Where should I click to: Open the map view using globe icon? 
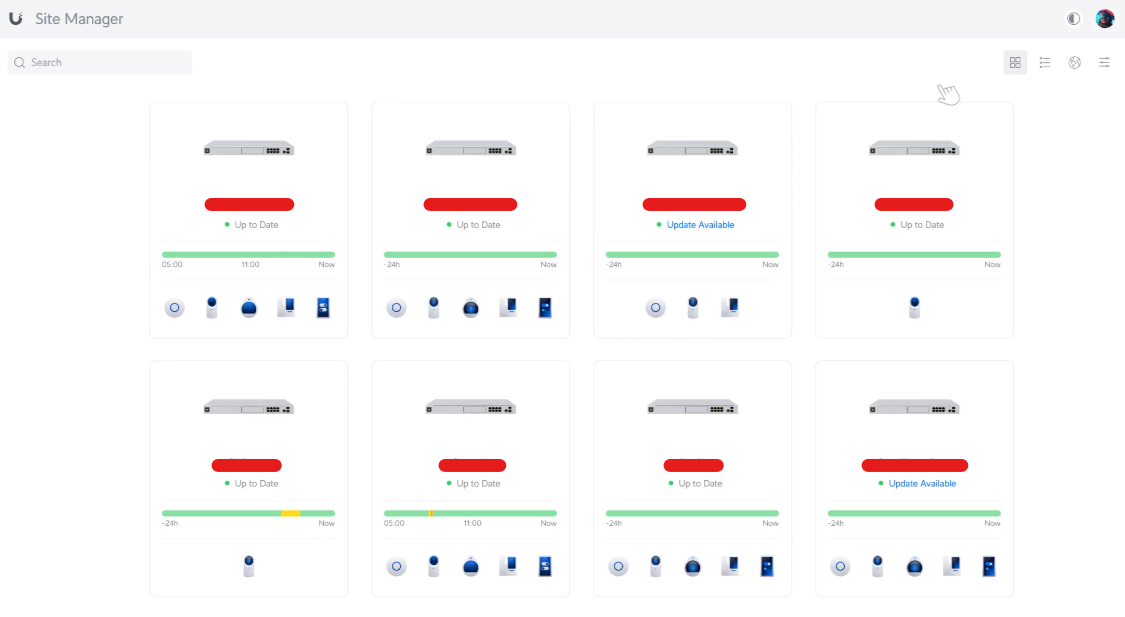[x=1075, y=62]
